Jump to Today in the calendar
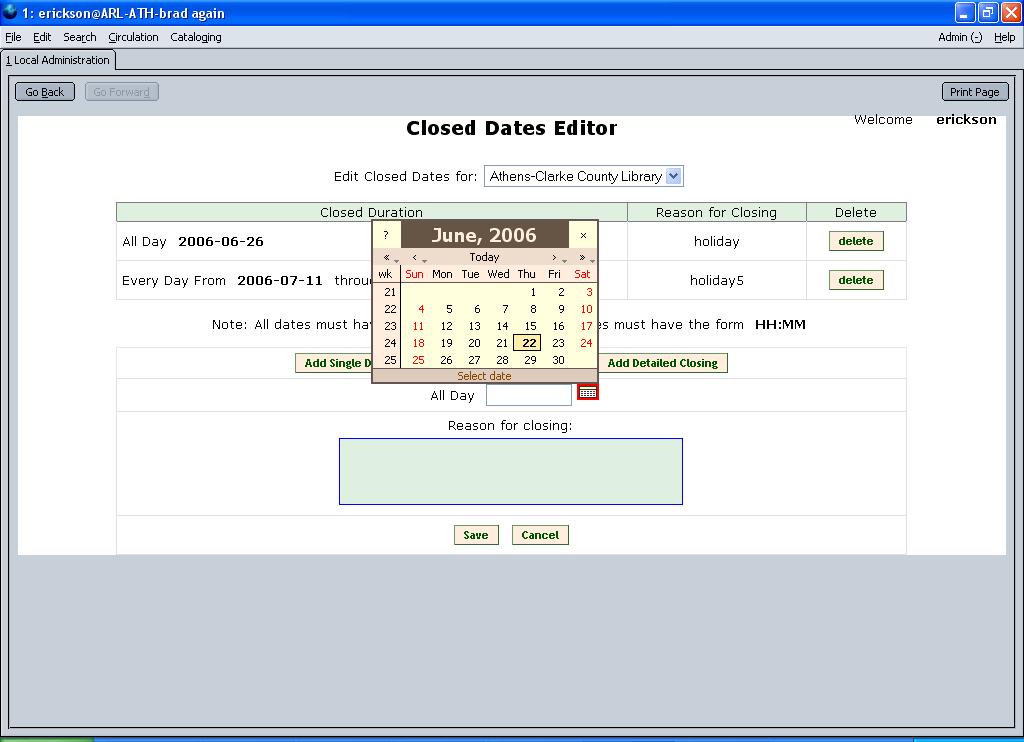Image resolution: width=1024 pixels, height=742 pixels. [x=484, y=258]
